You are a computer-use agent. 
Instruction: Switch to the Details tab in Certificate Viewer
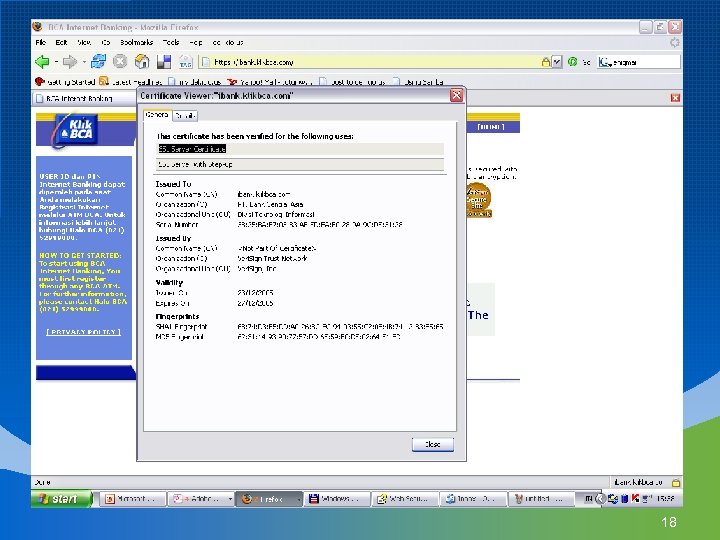(185, 116)
